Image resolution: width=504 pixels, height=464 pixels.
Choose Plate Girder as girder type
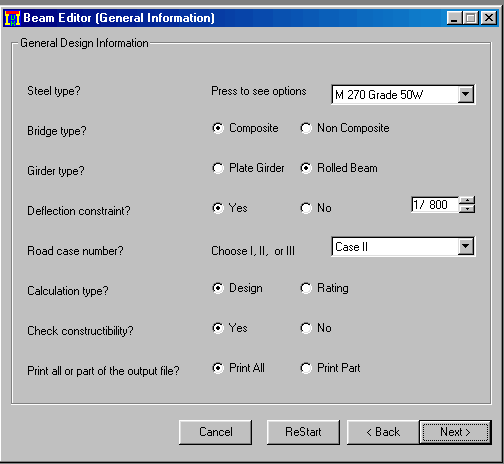[248, 168]
